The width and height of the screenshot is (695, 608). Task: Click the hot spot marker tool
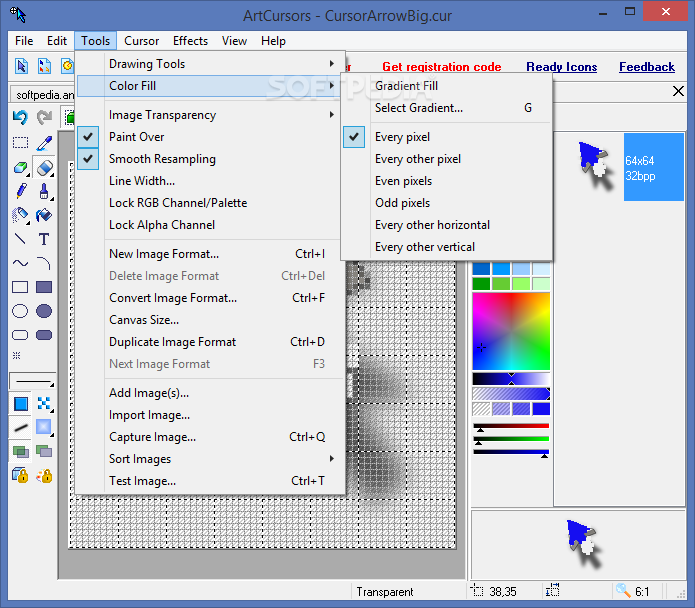16,355
